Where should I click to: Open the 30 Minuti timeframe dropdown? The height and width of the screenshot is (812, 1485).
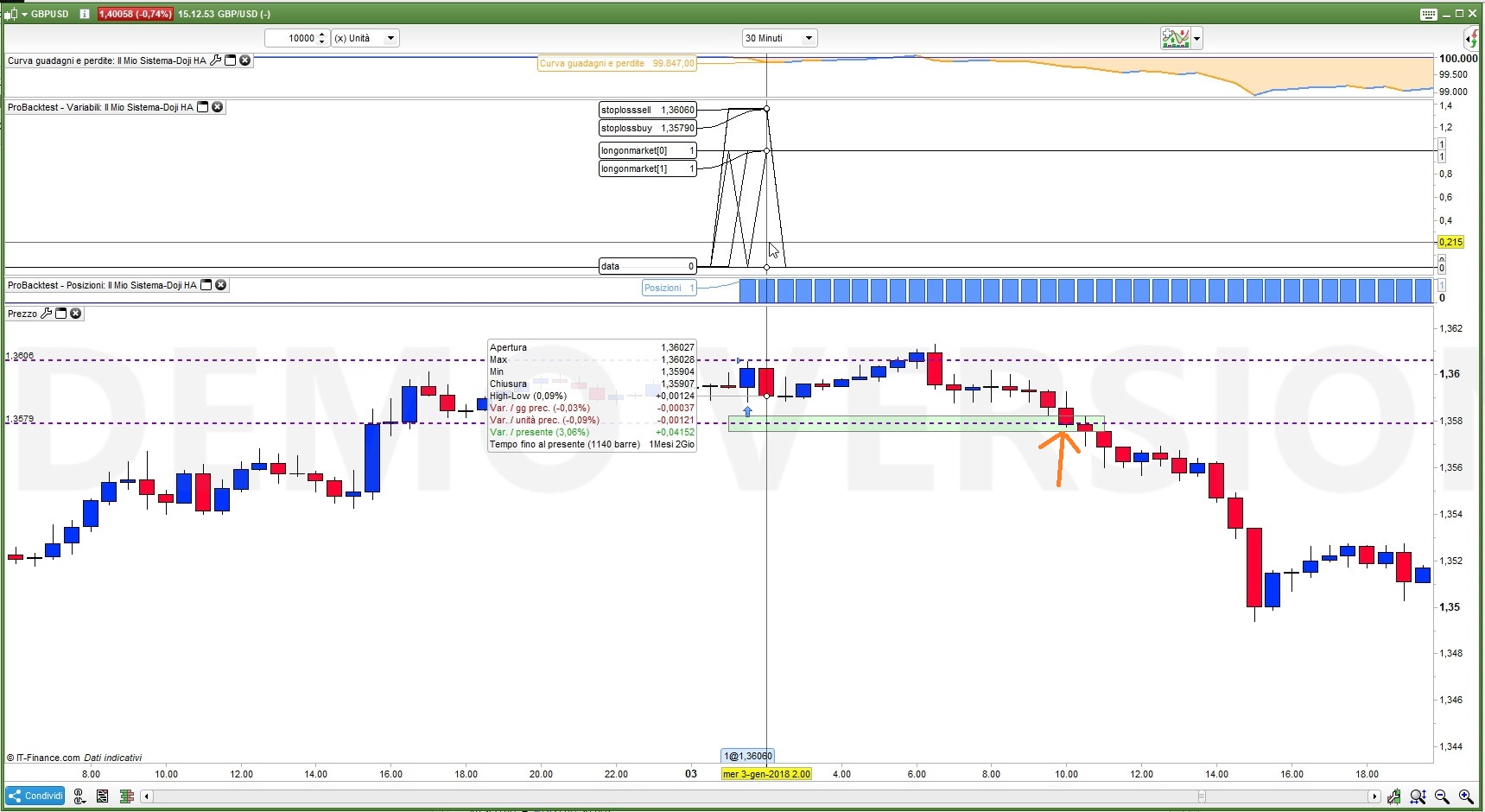tap(779, 38)
